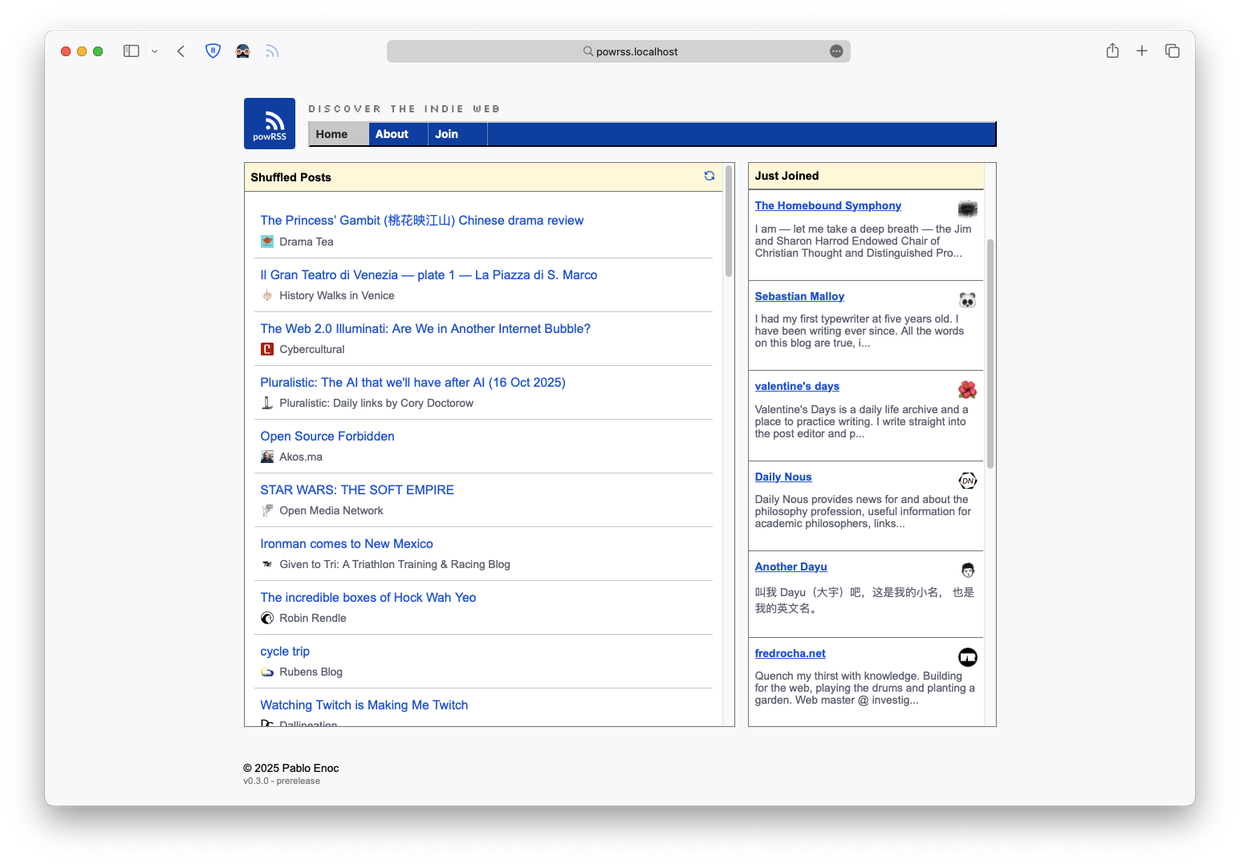Open the Share button in Safari

point(1112,51)
